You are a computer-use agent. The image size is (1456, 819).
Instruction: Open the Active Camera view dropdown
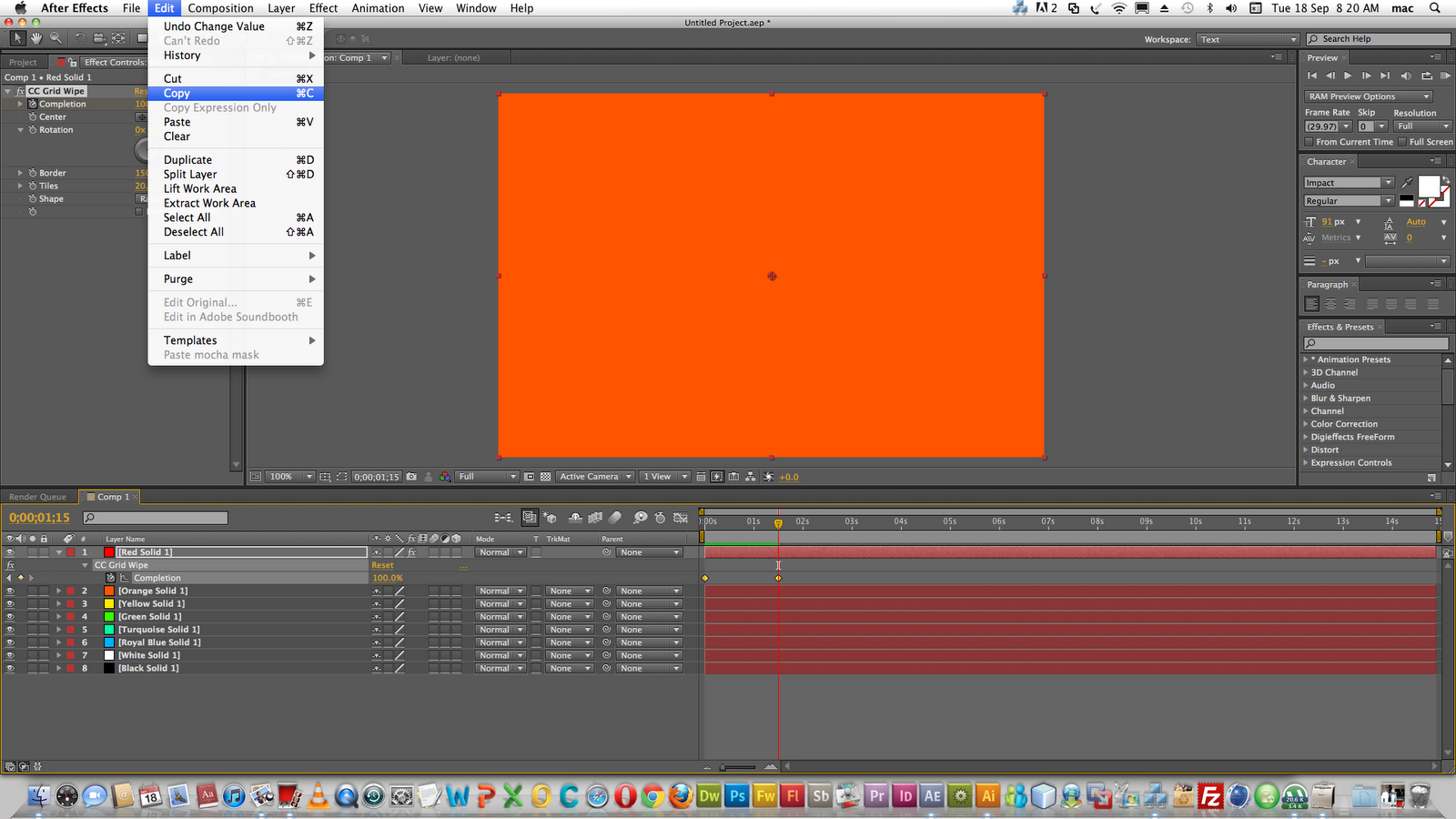[594, 476]
